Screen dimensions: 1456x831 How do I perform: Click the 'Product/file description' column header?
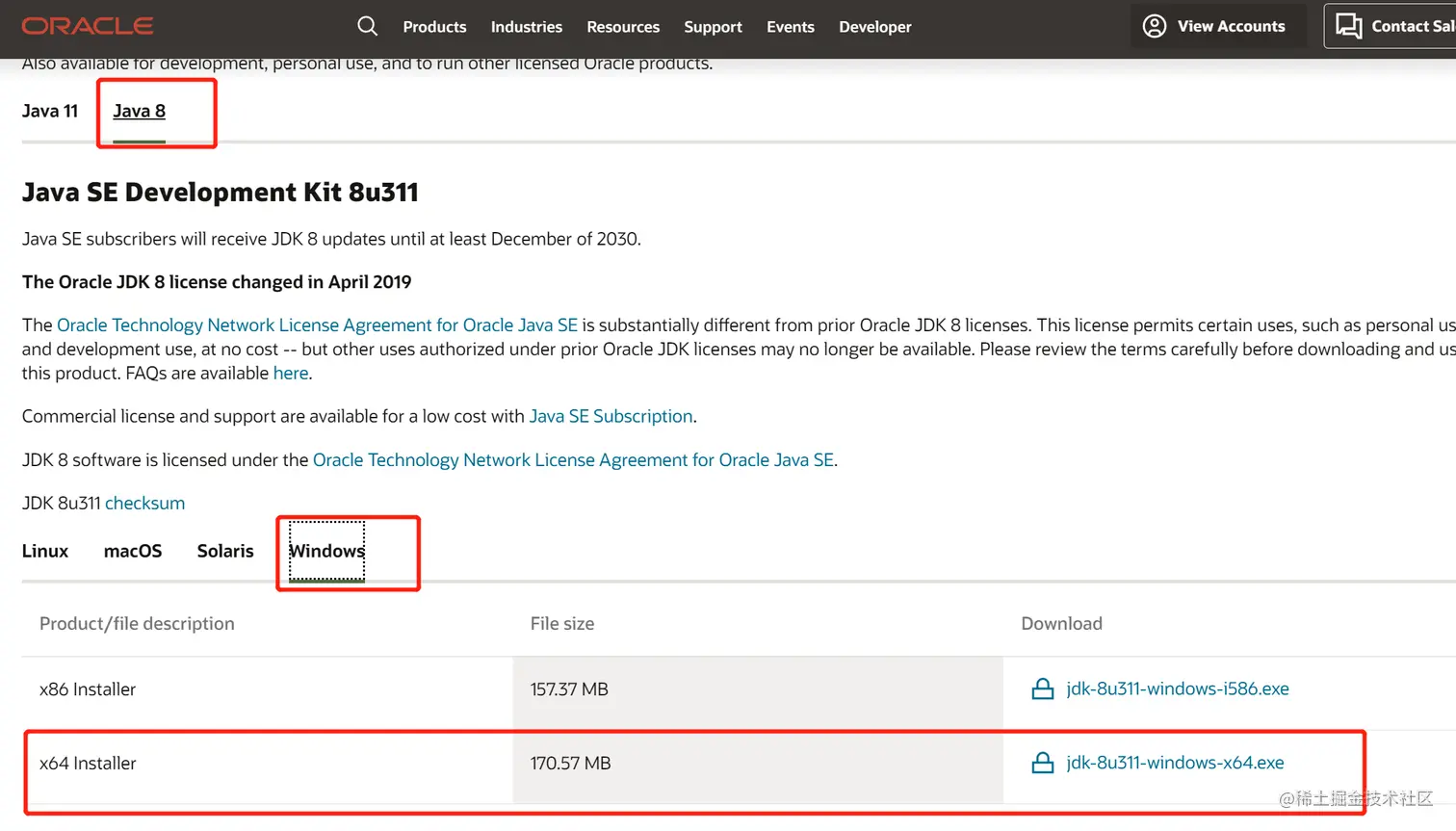pyautogui.click(x=137, y=624)
